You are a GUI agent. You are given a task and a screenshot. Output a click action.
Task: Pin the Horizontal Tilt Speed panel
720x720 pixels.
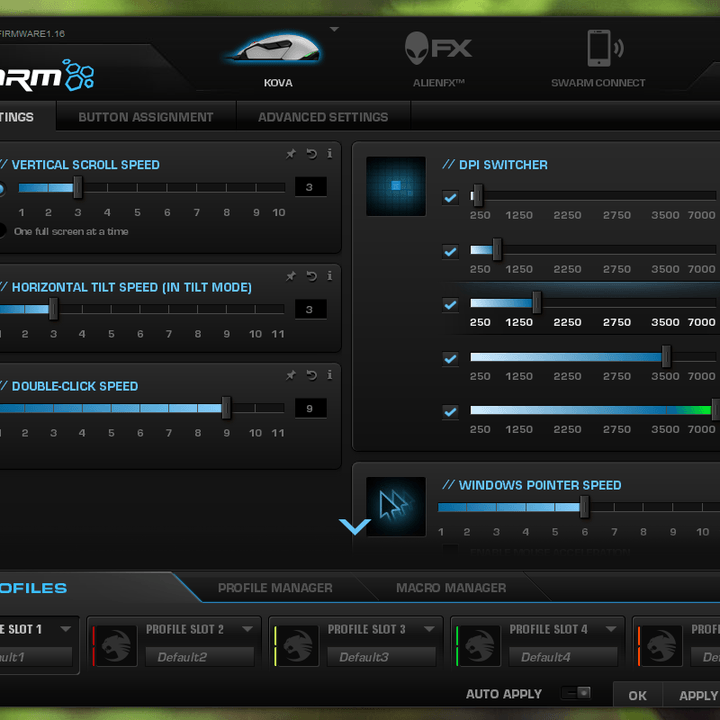point(291,276)
